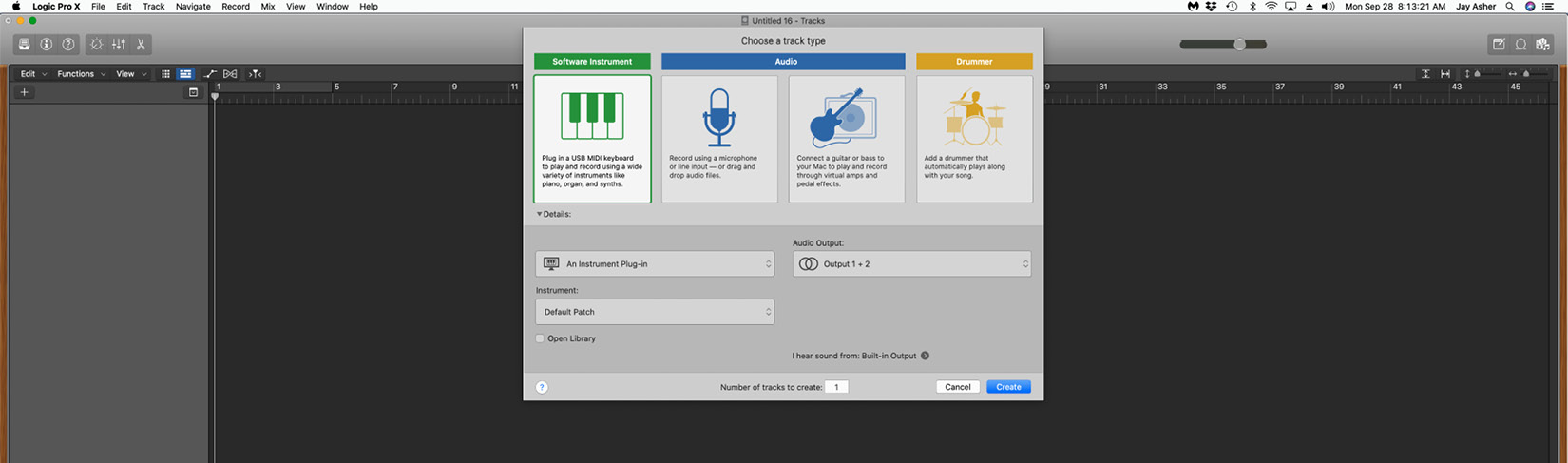Viewport: 1568px width, 463px height.
Task: Show automation curve button
Action: (x=210, y=74)
